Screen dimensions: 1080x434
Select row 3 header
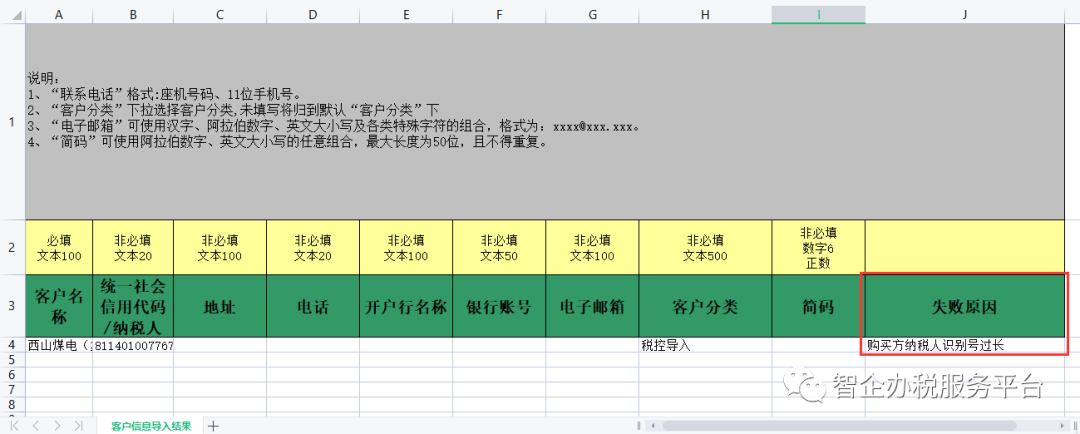tap(12, 306)
